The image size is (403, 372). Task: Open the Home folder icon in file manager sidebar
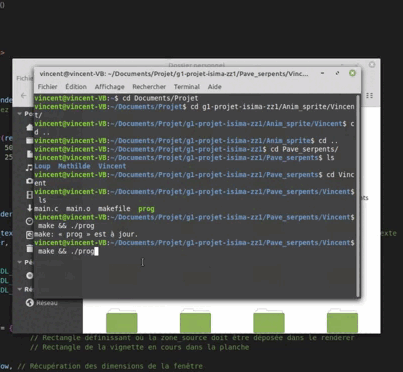click(x=30, y=127)
